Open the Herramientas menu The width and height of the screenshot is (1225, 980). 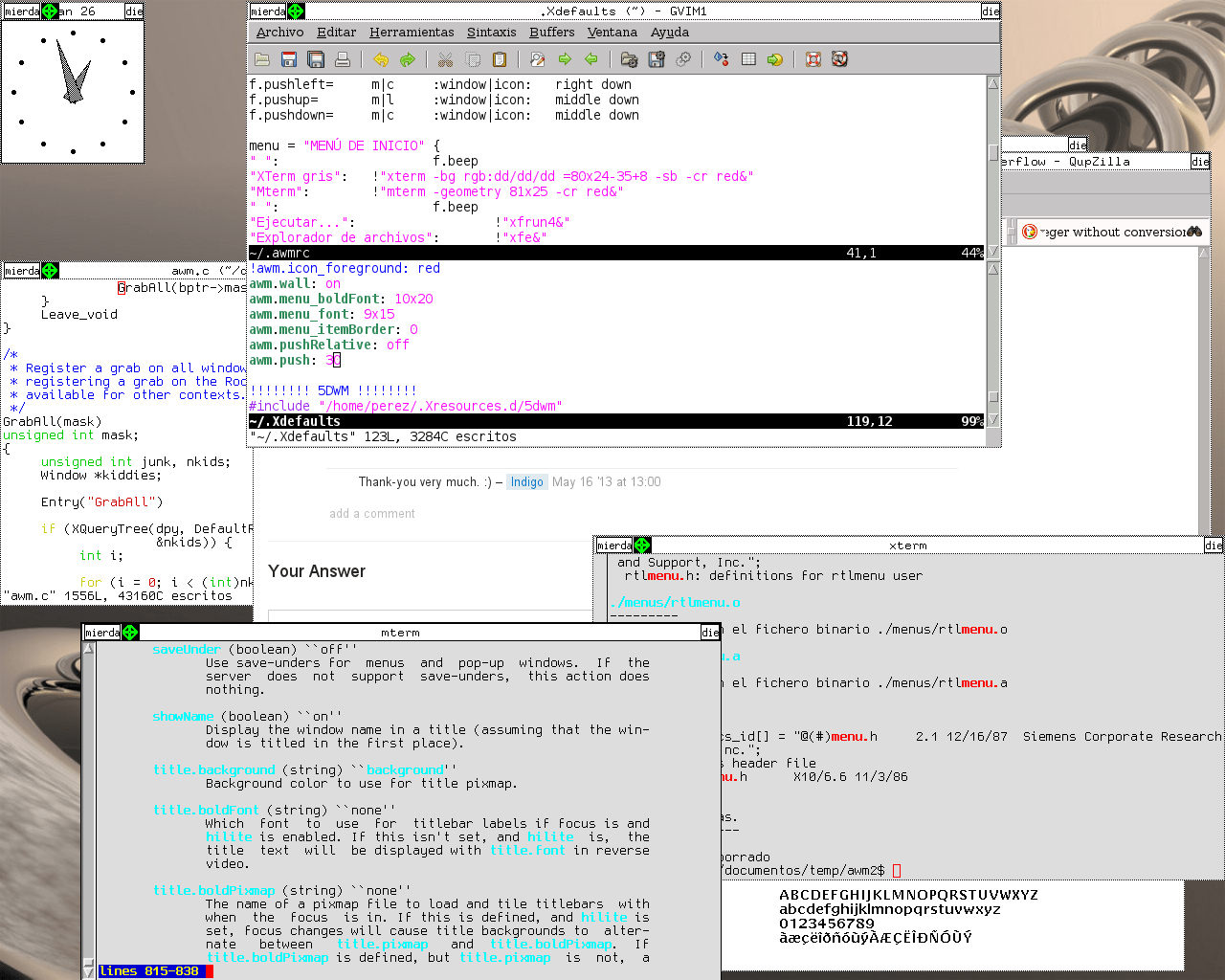412,33
